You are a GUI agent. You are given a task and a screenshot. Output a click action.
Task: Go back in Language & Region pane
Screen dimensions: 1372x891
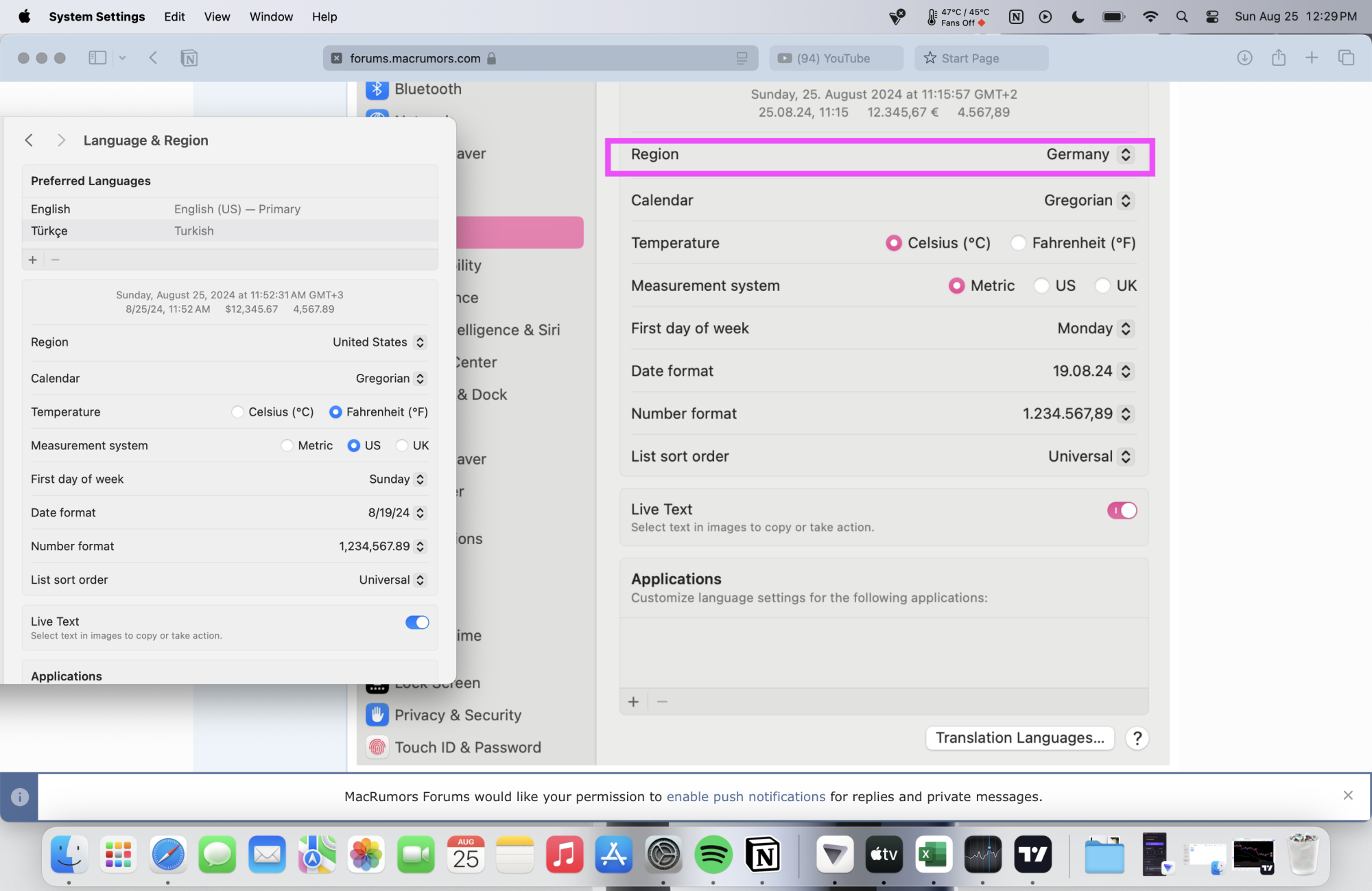[x=29, y=141]
